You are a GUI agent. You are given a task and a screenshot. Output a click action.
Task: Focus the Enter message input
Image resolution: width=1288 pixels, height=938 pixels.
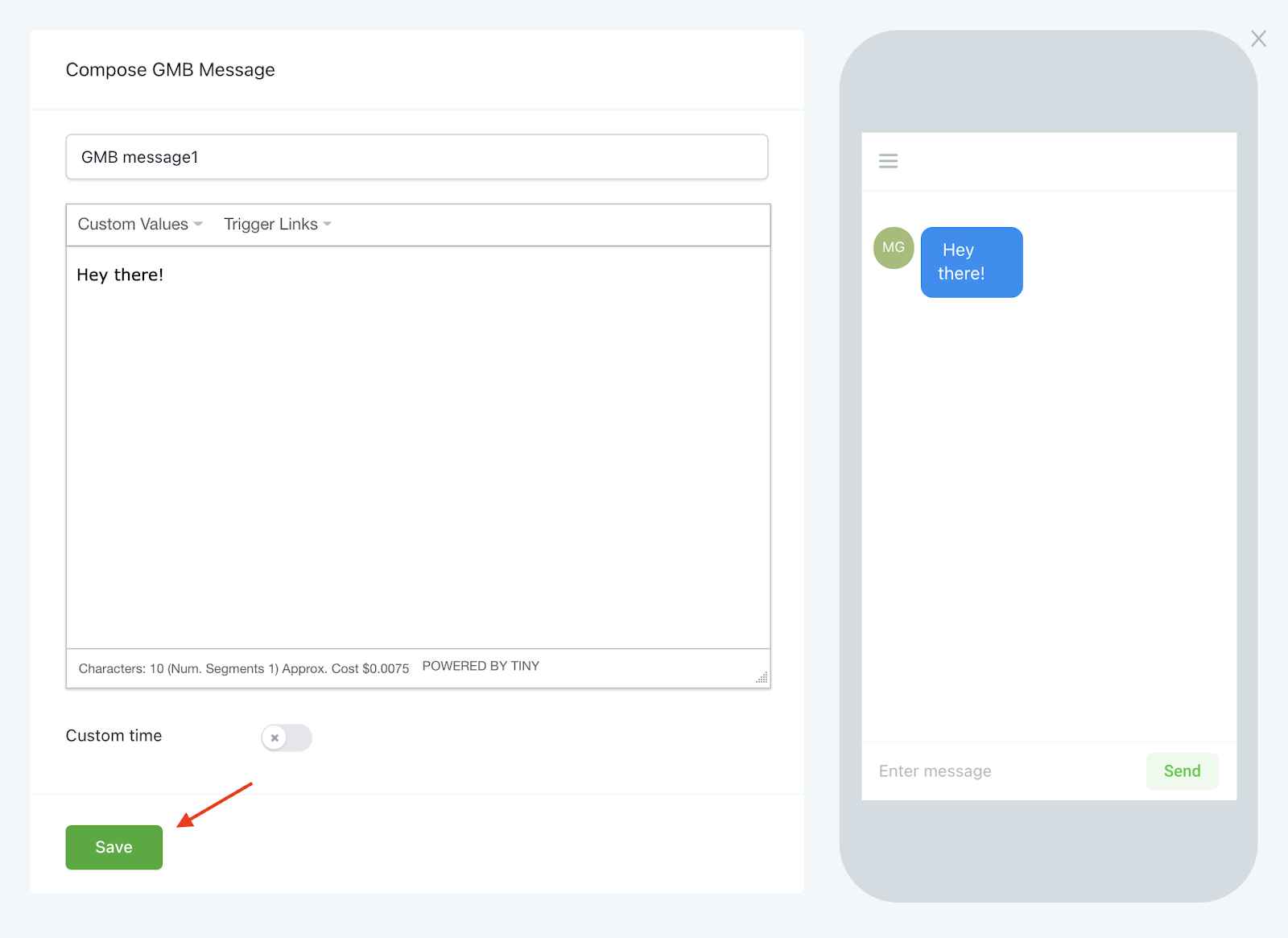click(1004, 771)
